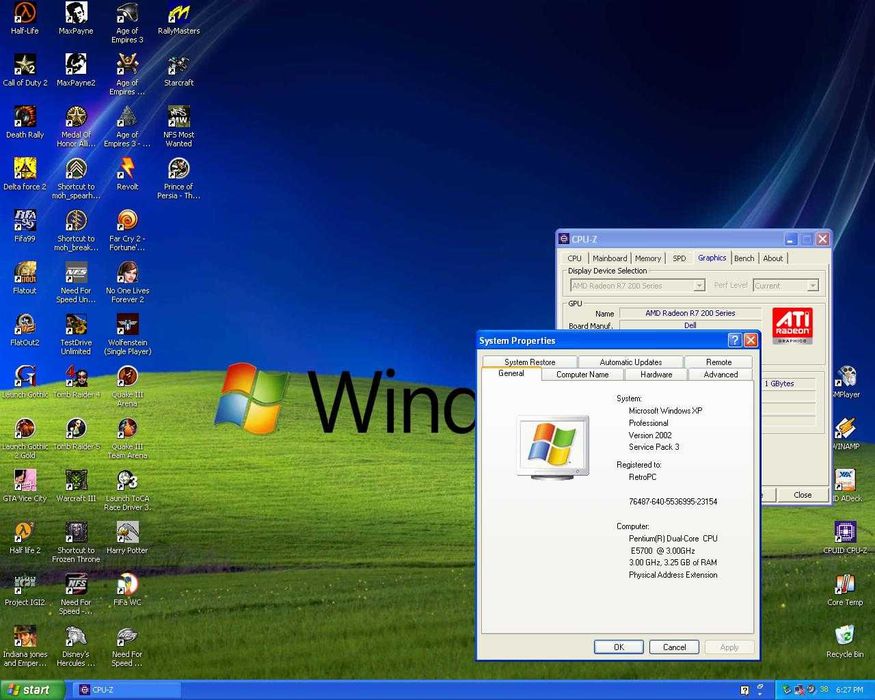Select the Prince of Persia shortcut

pos(179,178)
